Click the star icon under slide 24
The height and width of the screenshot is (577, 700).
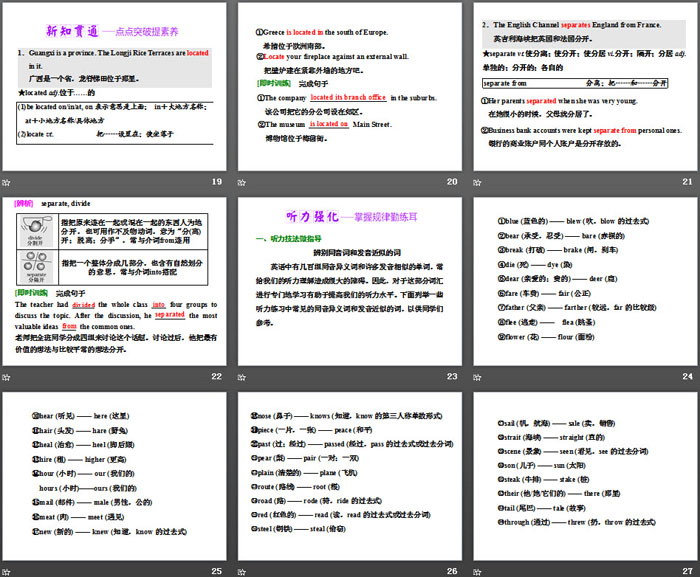(477, 377)
